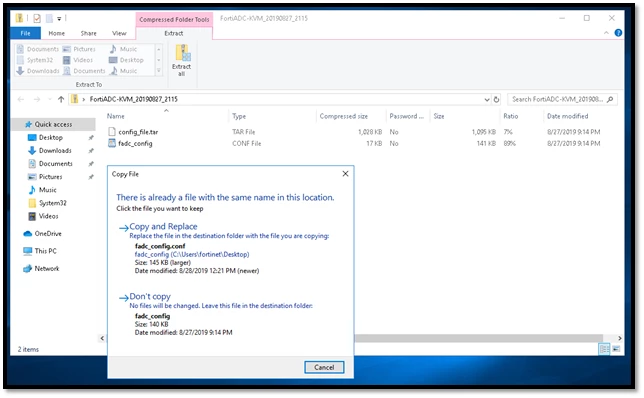Sort by Compressed size column

(x=344, y=116)
